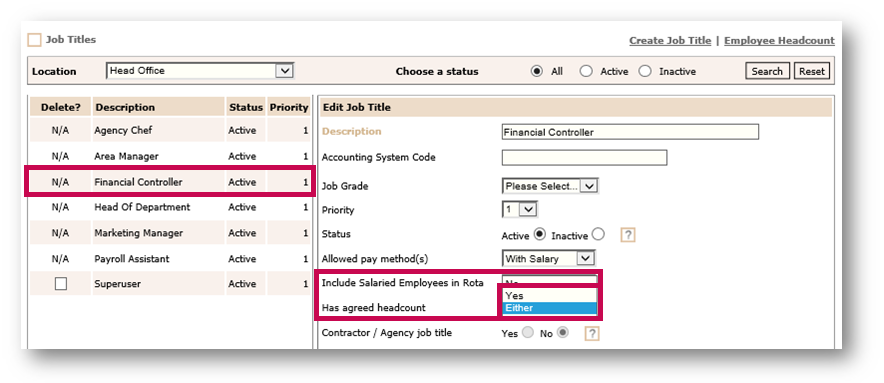Open help icon next to Status
Screen dimensions: 884x383
pos(627,235)
